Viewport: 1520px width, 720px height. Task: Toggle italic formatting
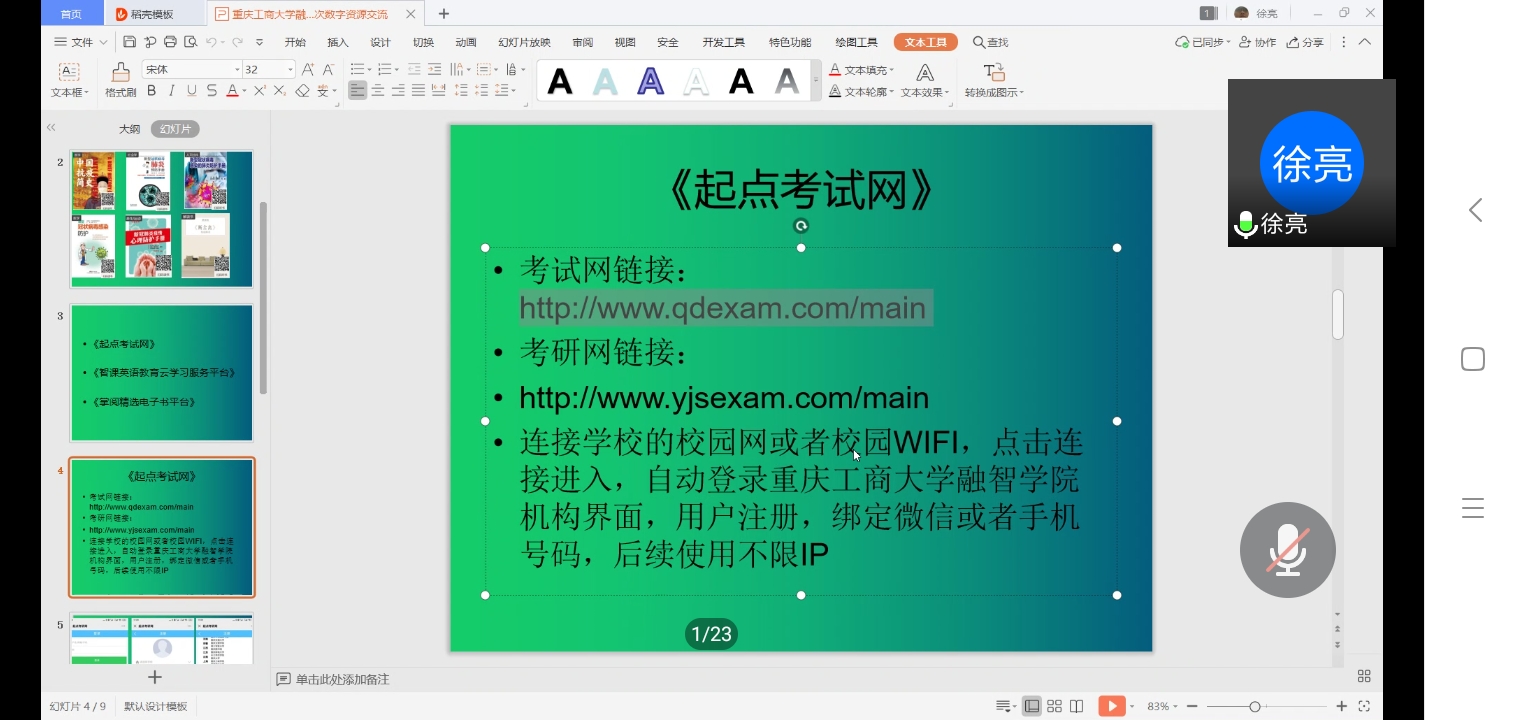(172, 91)
